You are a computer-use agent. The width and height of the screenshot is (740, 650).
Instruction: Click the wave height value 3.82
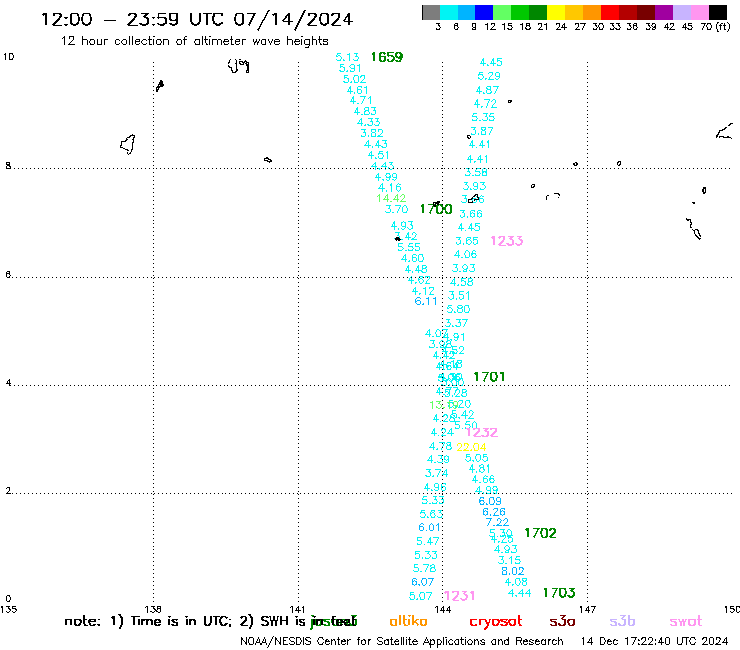[372, 133]
